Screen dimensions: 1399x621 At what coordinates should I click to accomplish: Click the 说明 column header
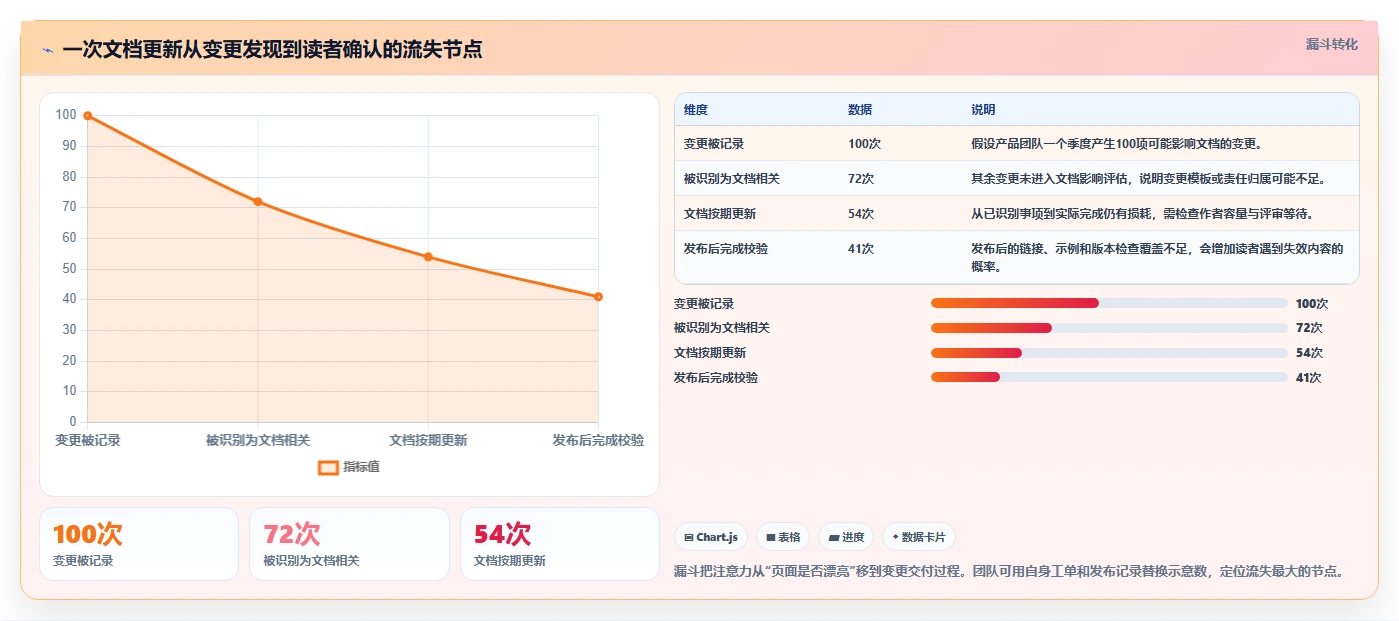tap(983, 110)
